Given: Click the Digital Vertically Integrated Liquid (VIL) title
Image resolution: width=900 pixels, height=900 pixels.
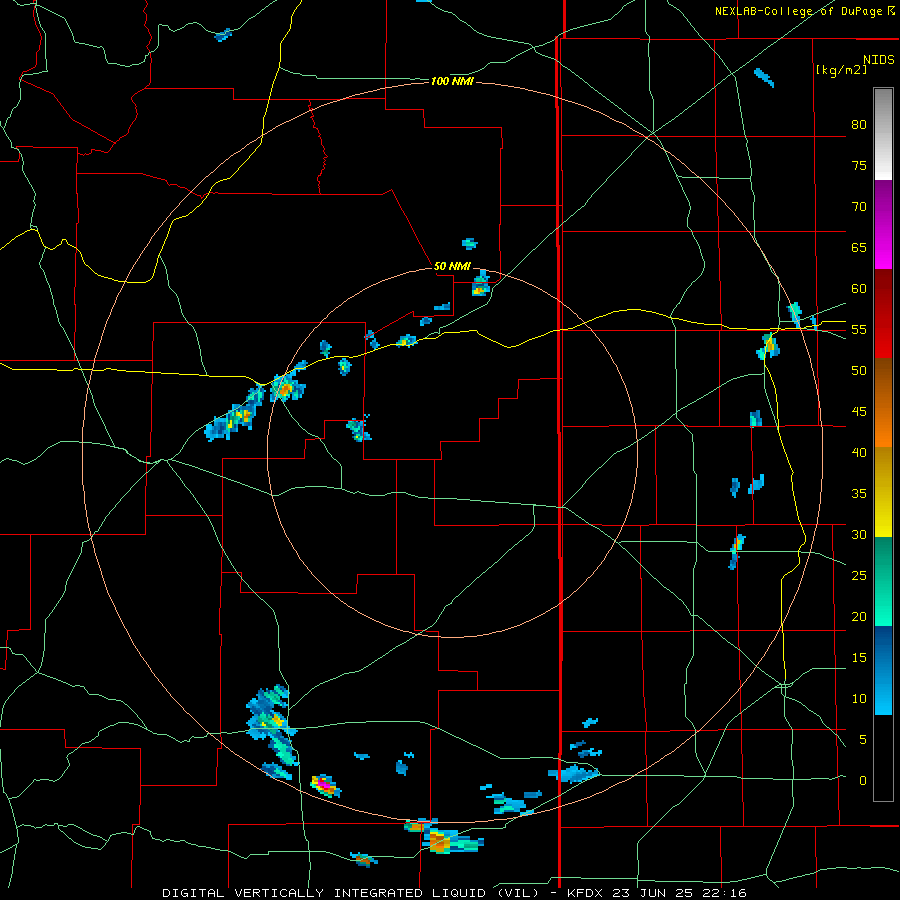Looking at the screenshot, I should [351, 893].
